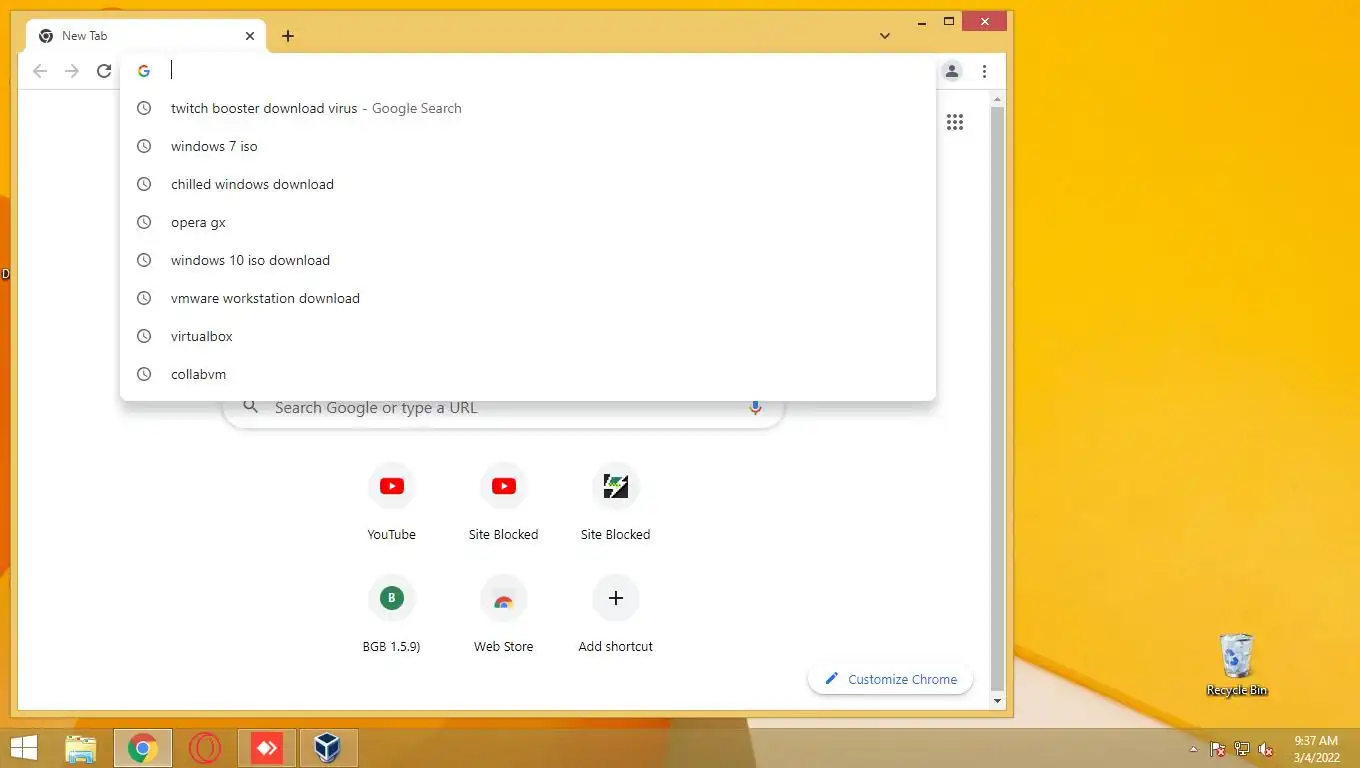Open the Web Store shortcut
This screenshot has height=768, width=1360.
coord(504,616)
